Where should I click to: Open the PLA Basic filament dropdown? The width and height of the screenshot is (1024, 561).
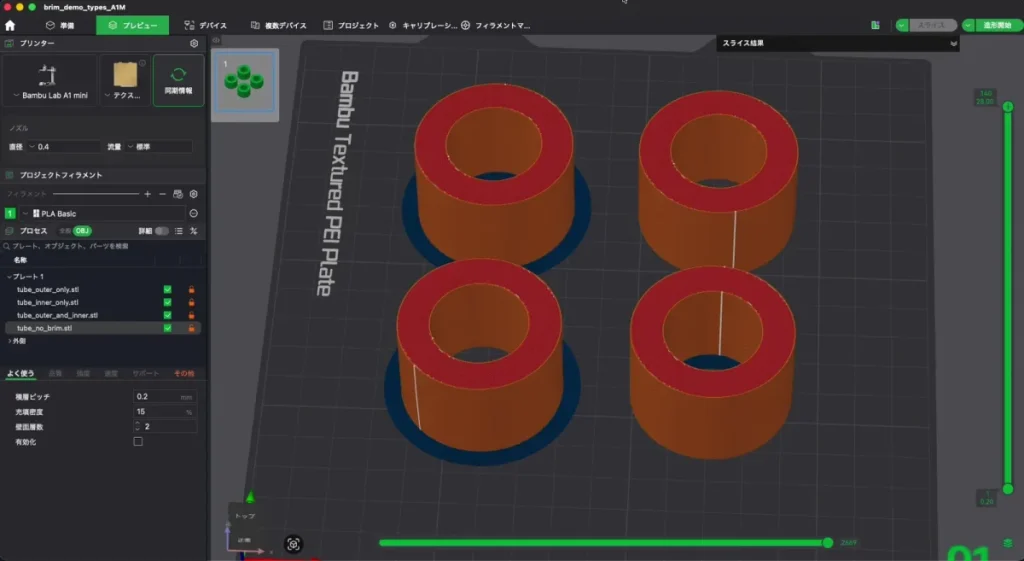pyautogui.click(x=103, y=214)
